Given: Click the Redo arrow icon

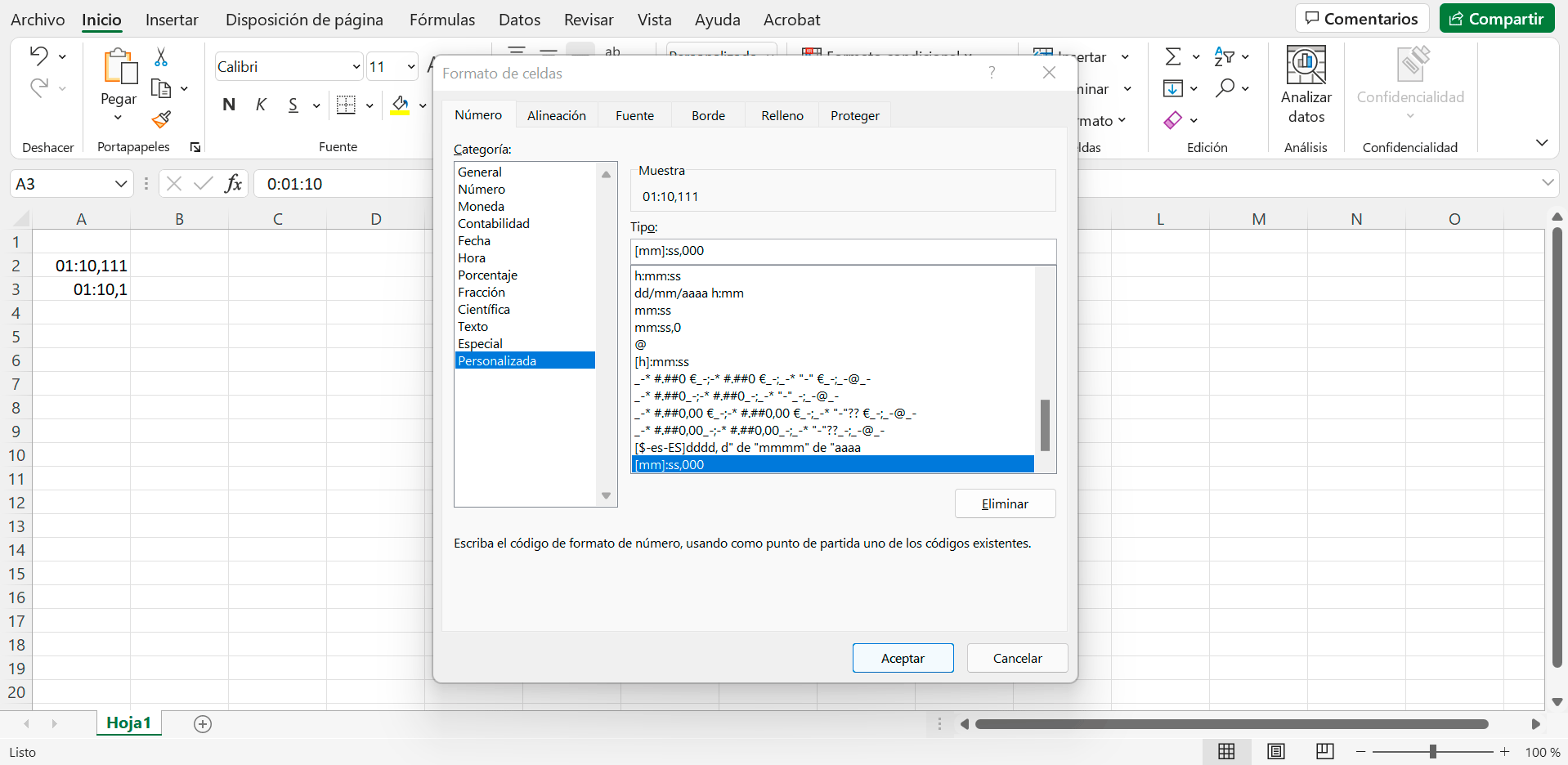Looking at the screenshot, I should pos(38,87).
